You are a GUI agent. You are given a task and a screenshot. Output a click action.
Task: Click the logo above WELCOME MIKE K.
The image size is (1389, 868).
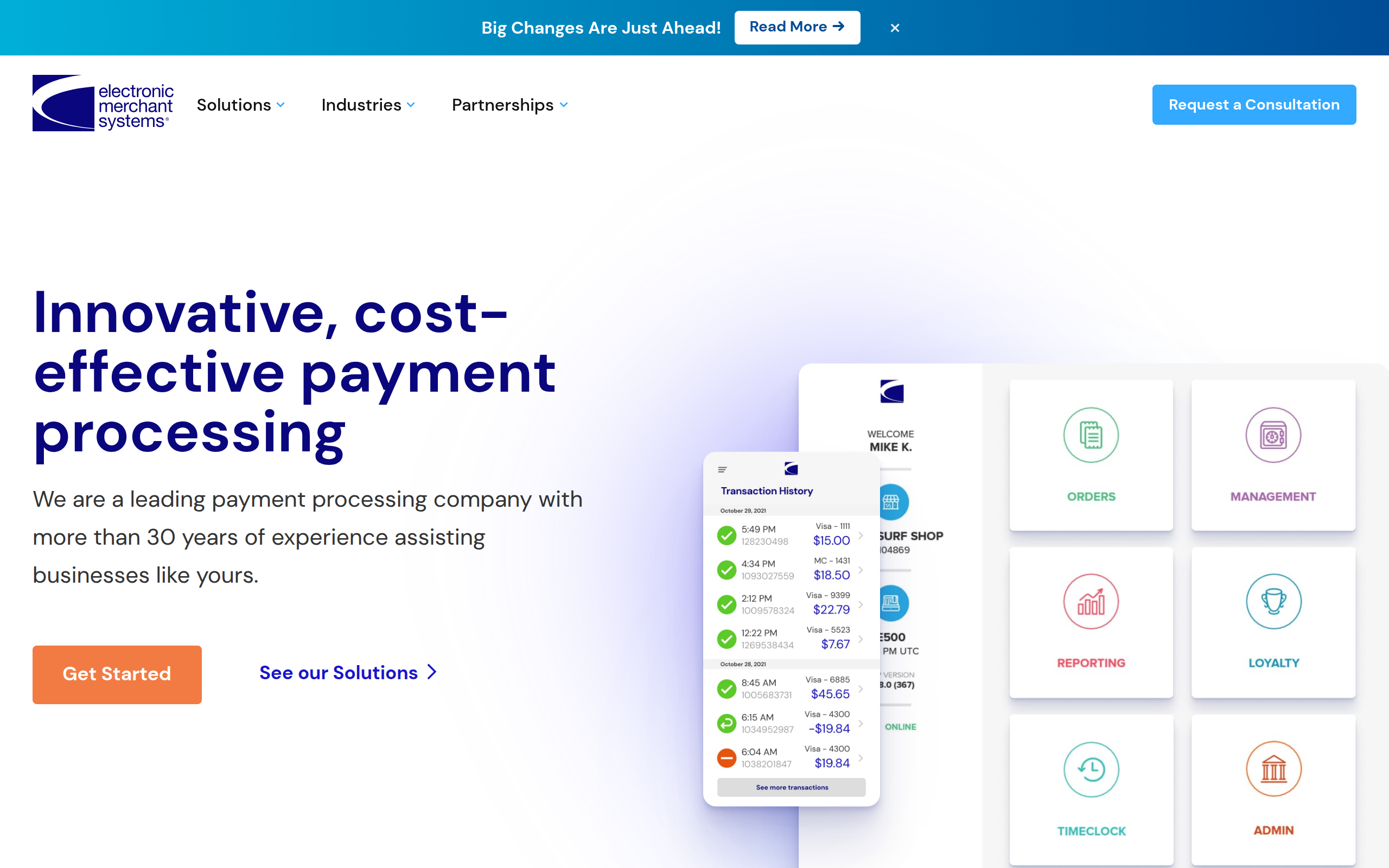point(891,392)
